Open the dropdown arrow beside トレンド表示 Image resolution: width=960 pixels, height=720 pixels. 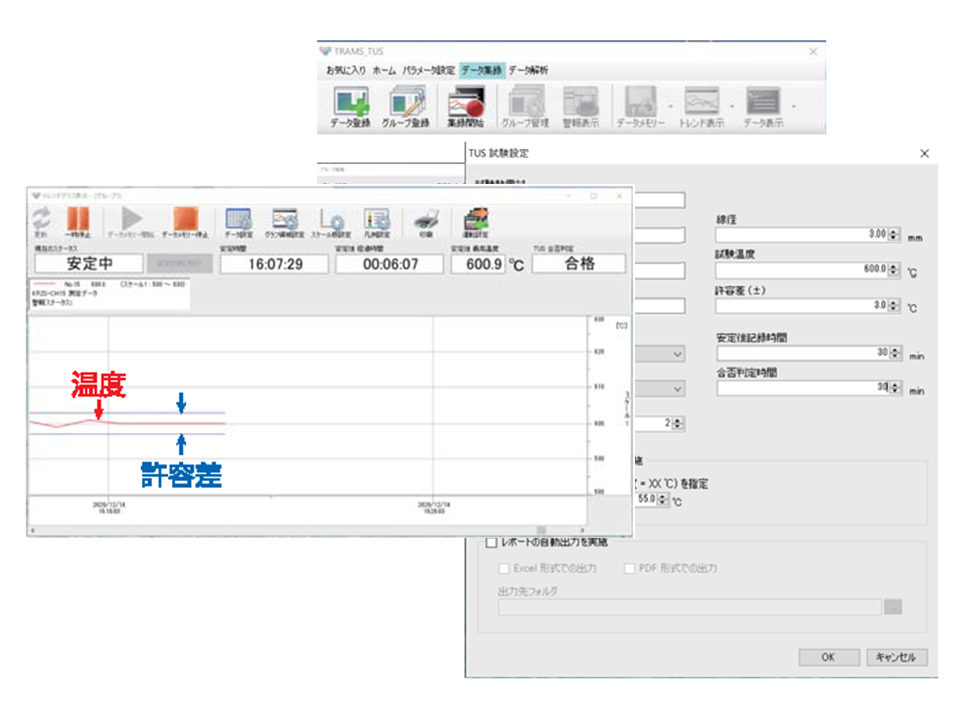click(732, 107)
